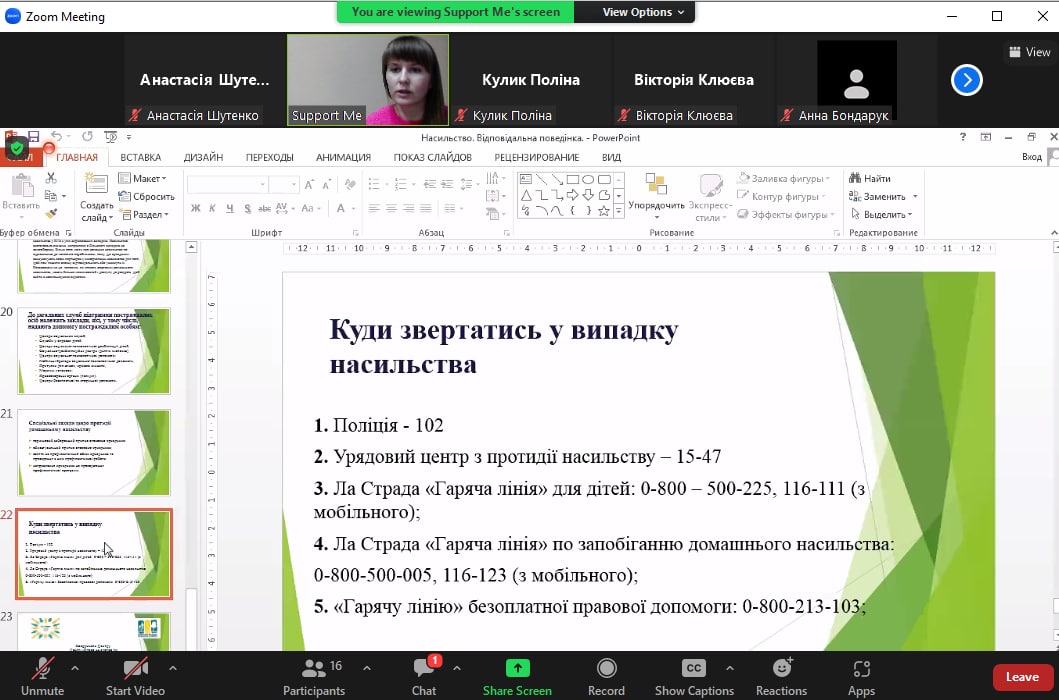The height and width of the screenshot is (700, 1059).
Task: Click the View button at top right
Action: (x=1029, y=52)
